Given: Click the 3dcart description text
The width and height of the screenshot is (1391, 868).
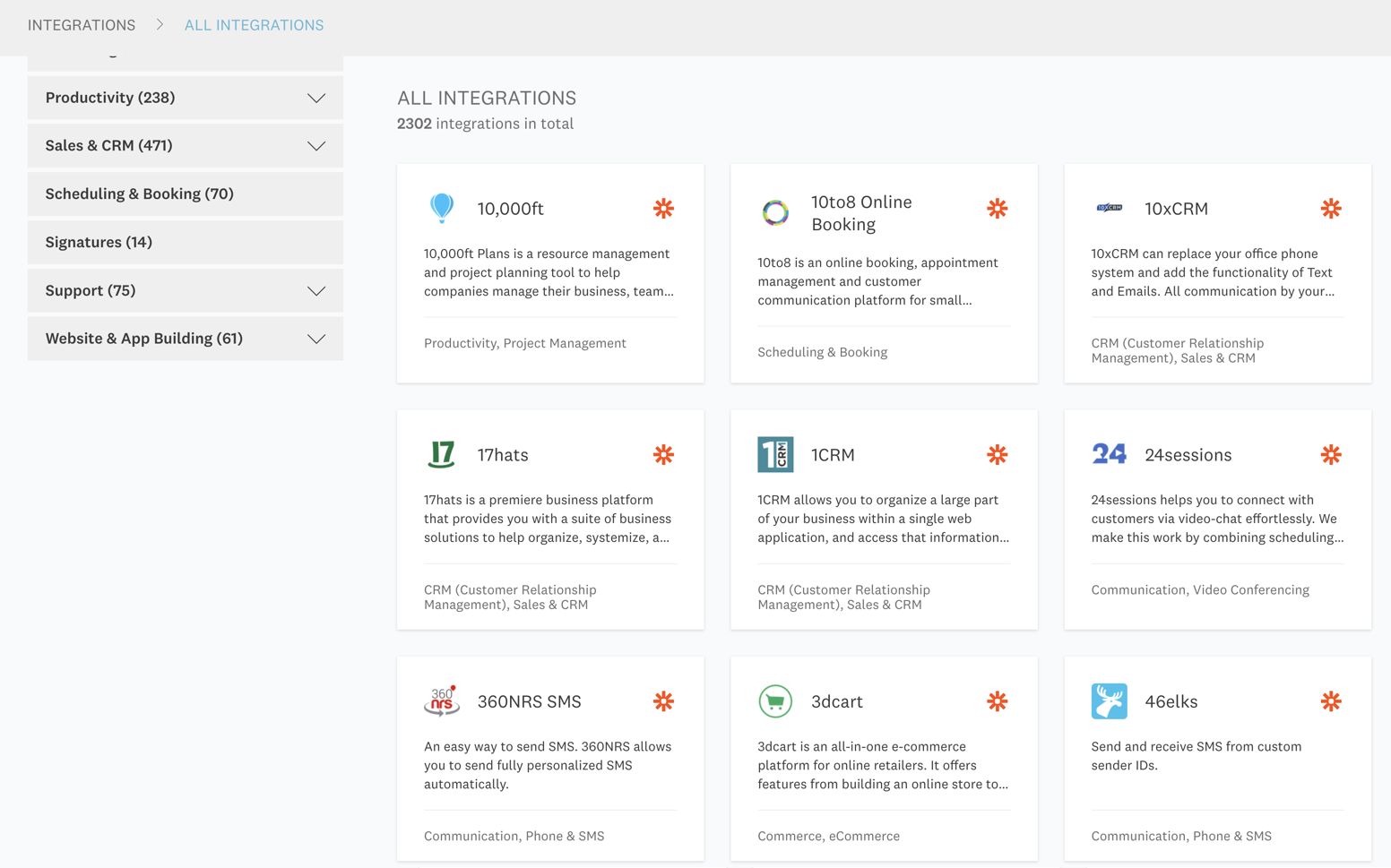Looking at the screenshot, I should pyautogui.click(x=883, y=765).
